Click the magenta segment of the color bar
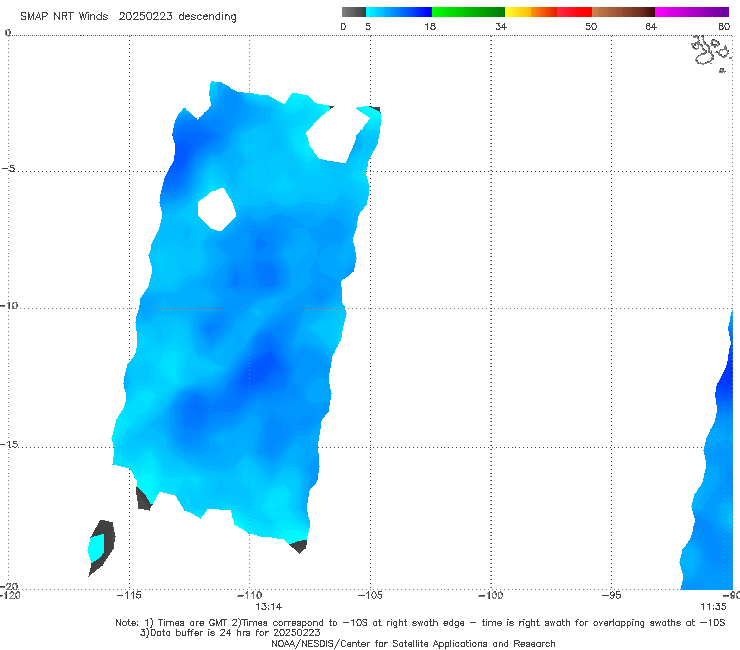The width and height of the screenshot is (740, 650). pos(692,12)
